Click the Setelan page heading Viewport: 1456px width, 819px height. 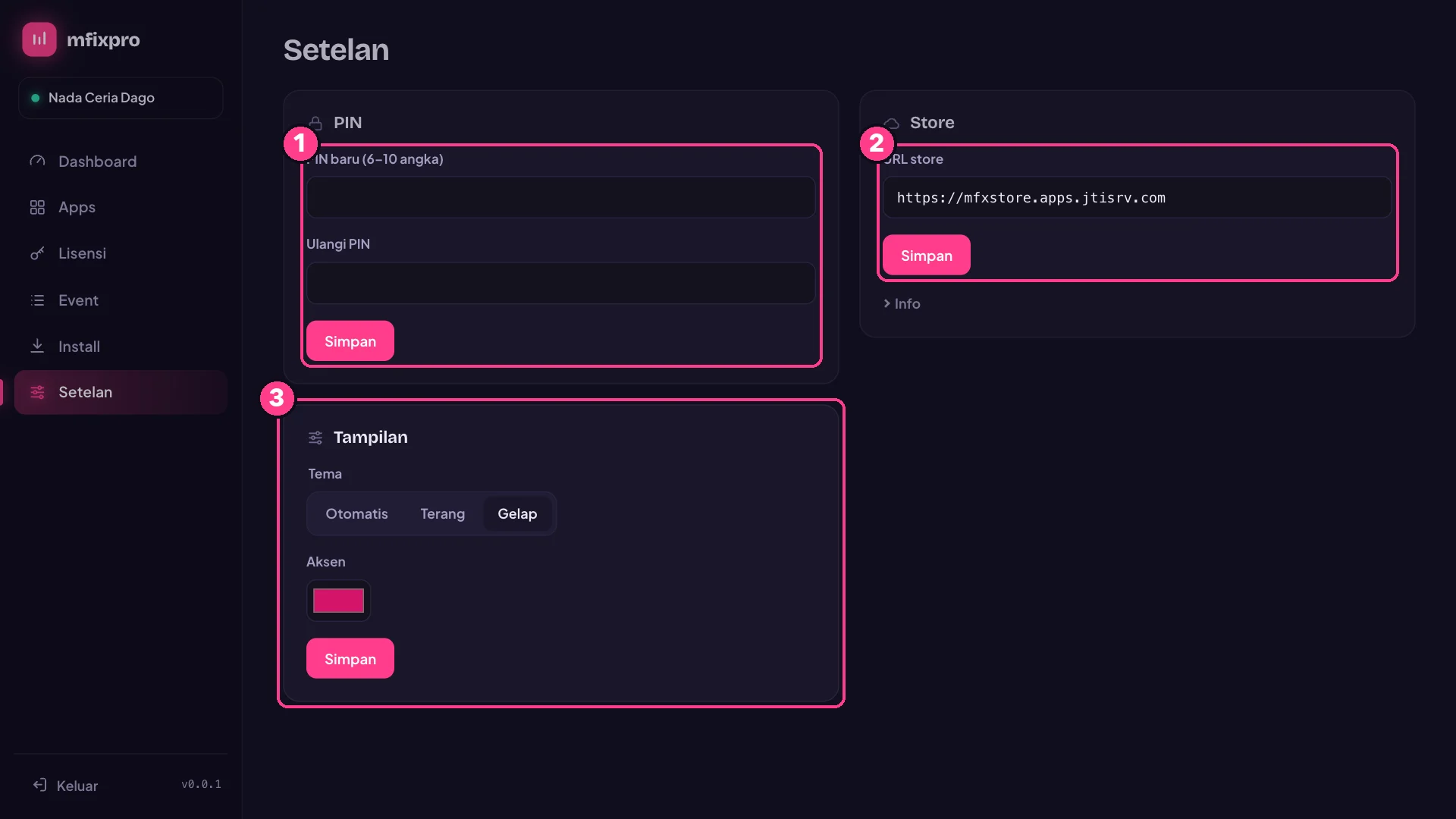tap(336, 50)
